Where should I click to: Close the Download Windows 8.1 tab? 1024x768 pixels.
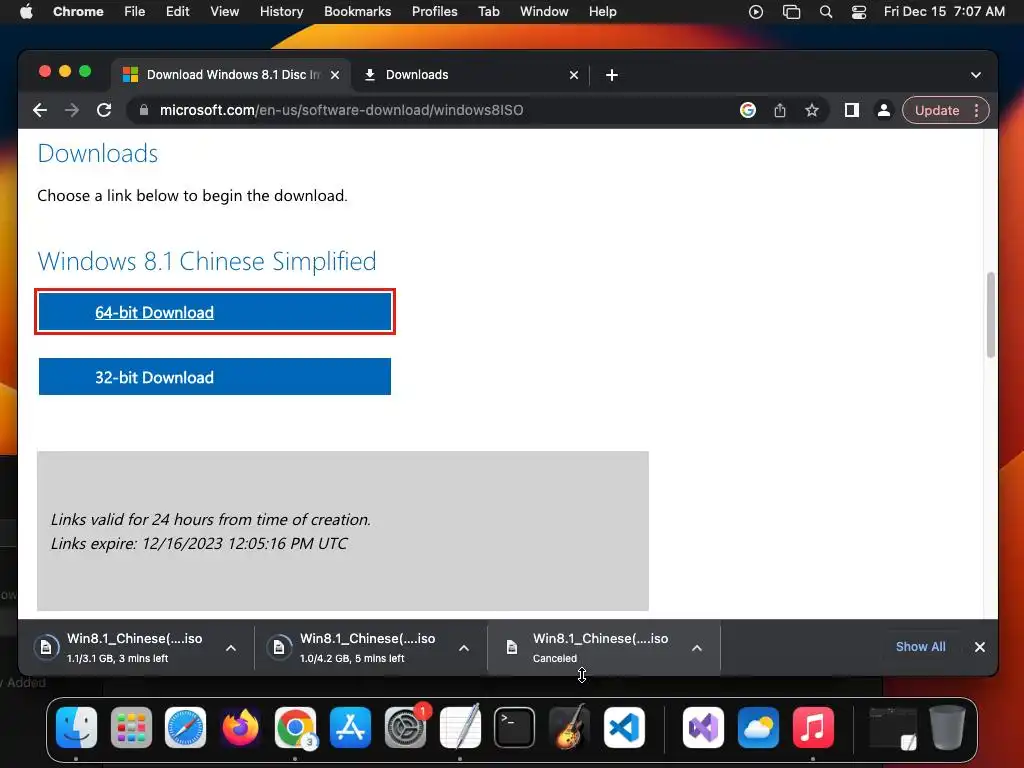point(334,75)
